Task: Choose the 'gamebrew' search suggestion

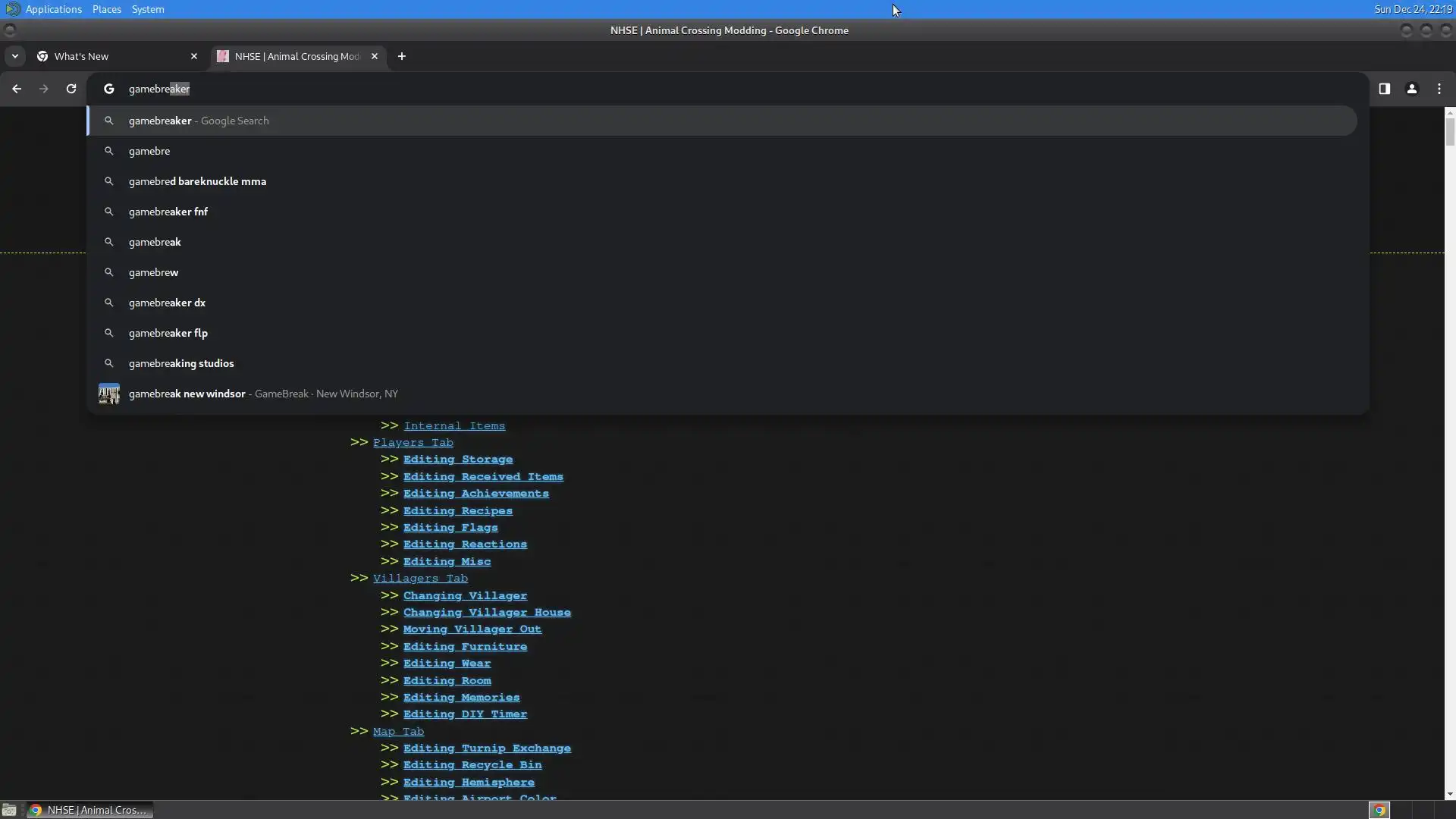Action: (x=154, y=272)
